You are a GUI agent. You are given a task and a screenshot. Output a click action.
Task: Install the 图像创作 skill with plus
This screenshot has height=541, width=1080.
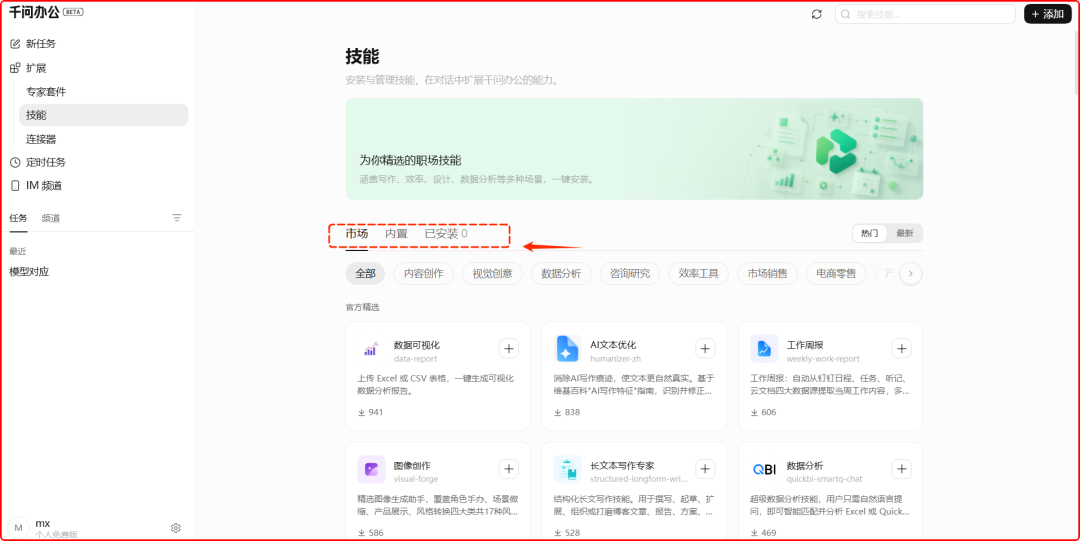pyautogui.click(x=508, y=469)
